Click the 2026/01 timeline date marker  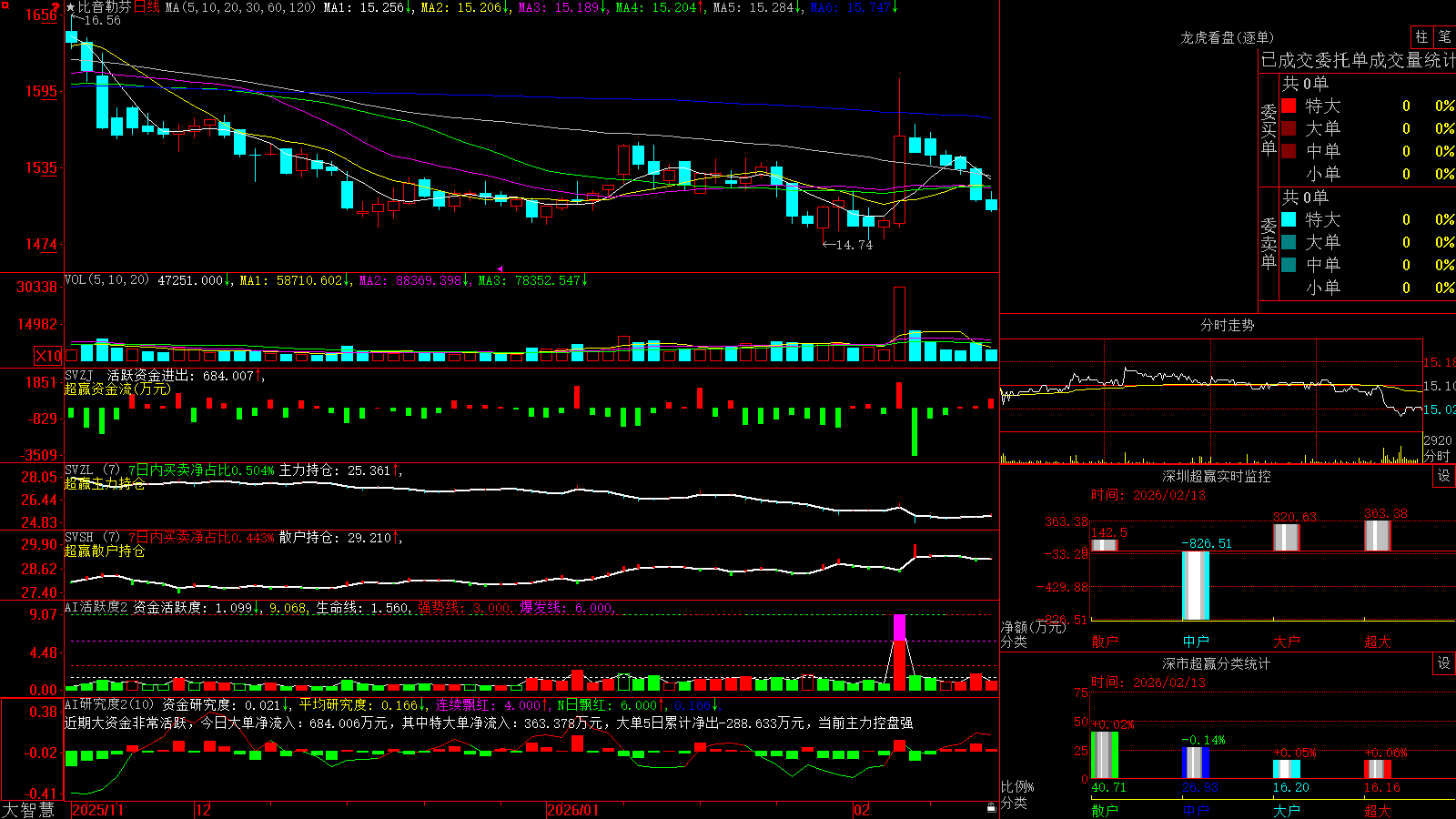[572, 810]
